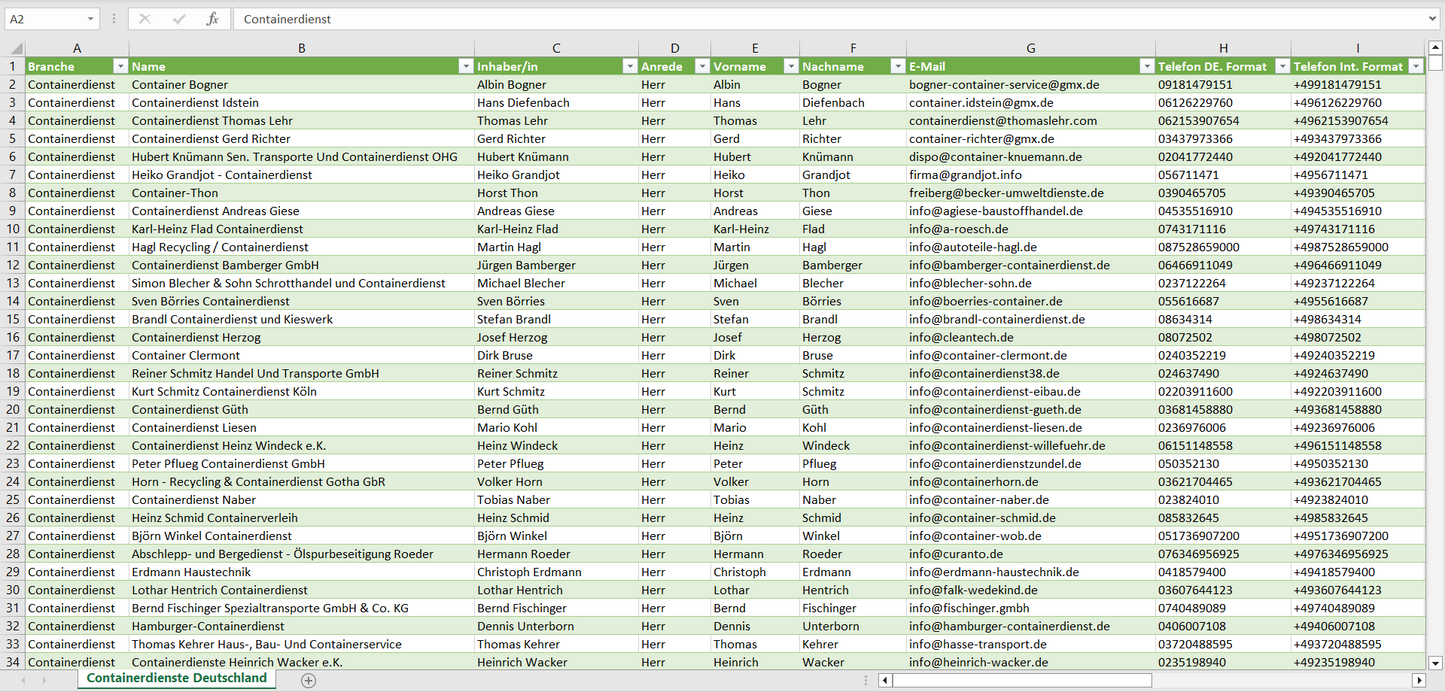Image resolution: width=1445 pixels, height=692 pixels.
Task: Open the Branche column filter dropdown
Action: (x=121, y=67)
